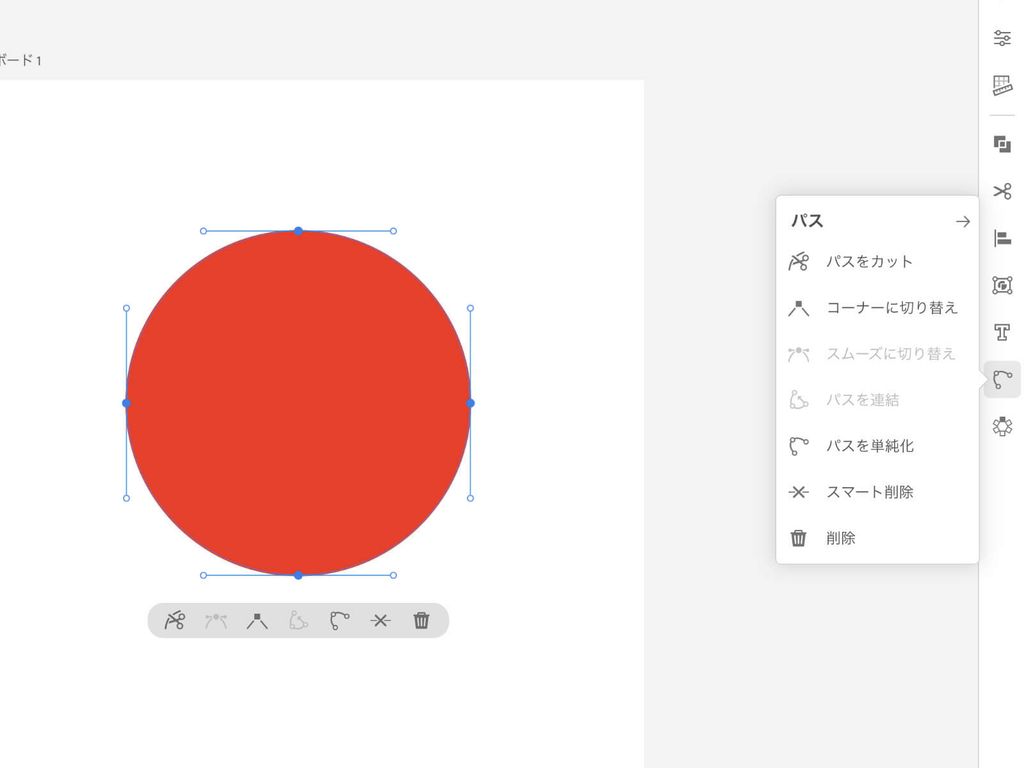Click the パス panel title

coord(807,221)
